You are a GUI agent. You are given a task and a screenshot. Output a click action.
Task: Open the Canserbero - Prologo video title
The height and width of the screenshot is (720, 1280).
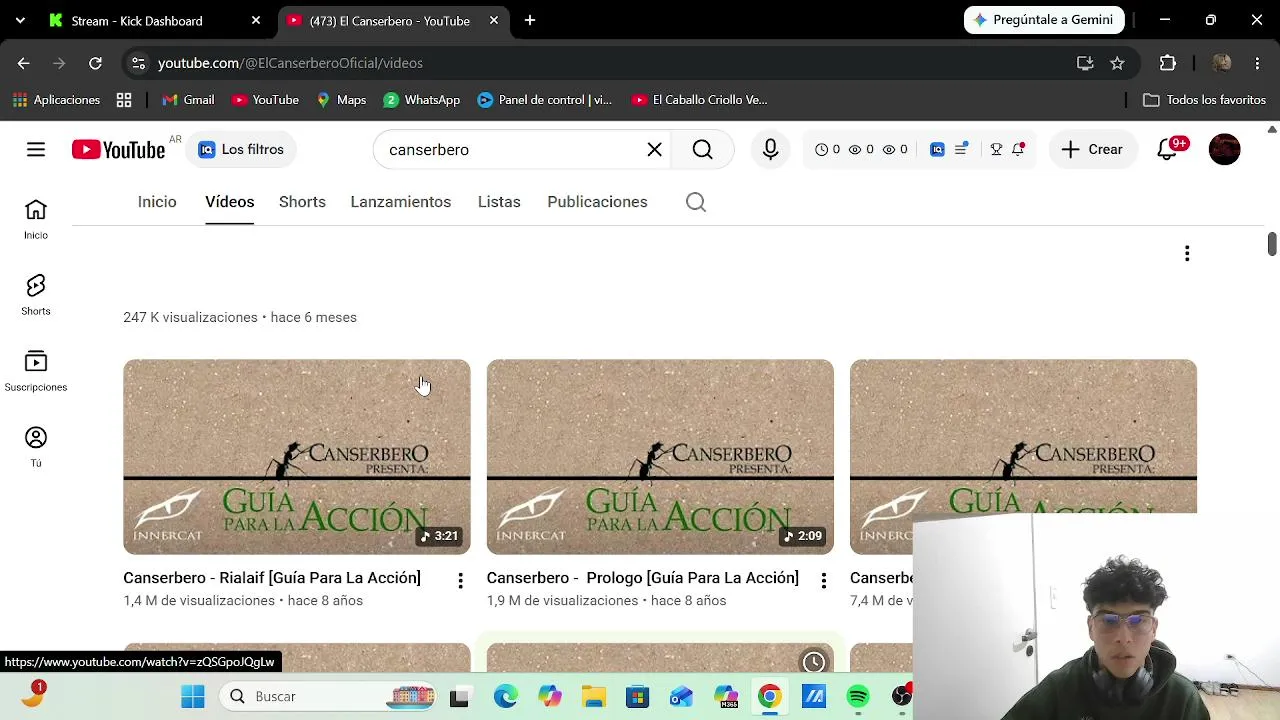[643, 578]
